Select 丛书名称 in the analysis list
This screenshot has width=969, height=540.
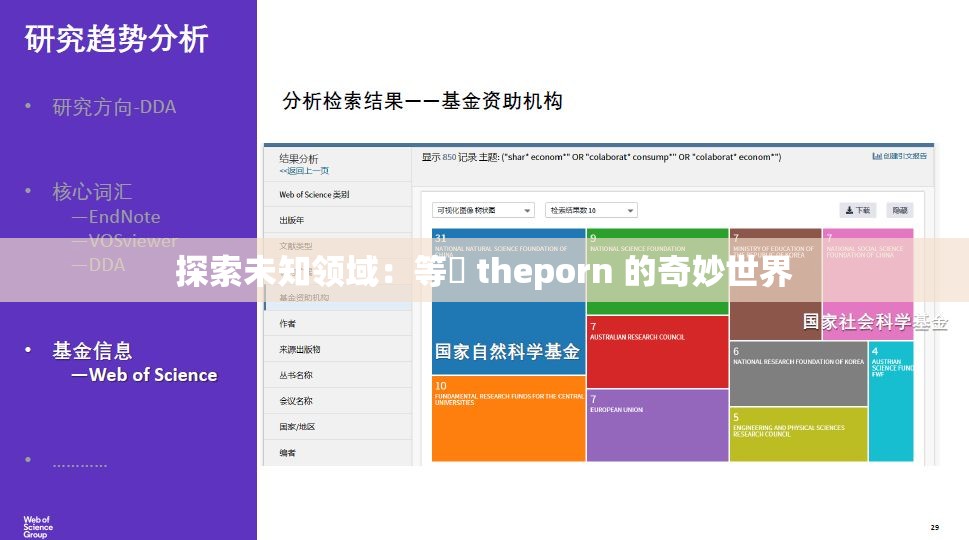337,375
